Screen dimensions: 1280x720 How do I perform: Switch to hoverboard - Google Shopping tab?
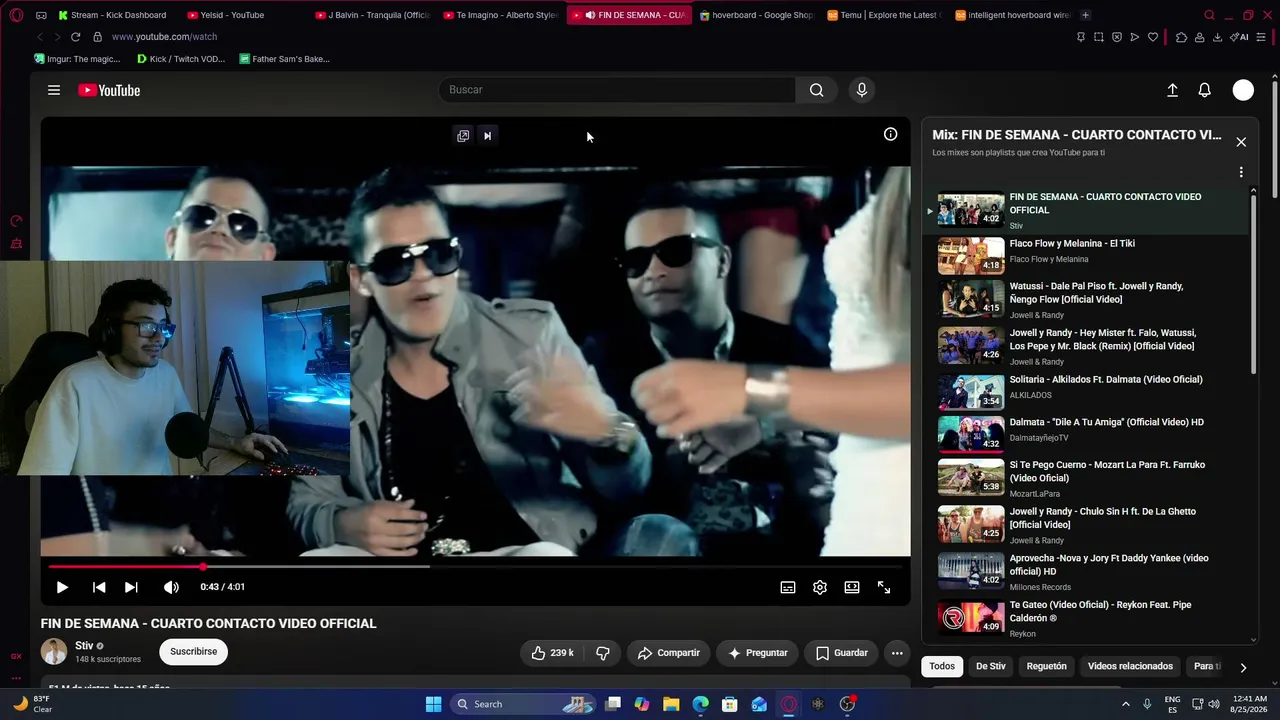[x=757, y=15]
